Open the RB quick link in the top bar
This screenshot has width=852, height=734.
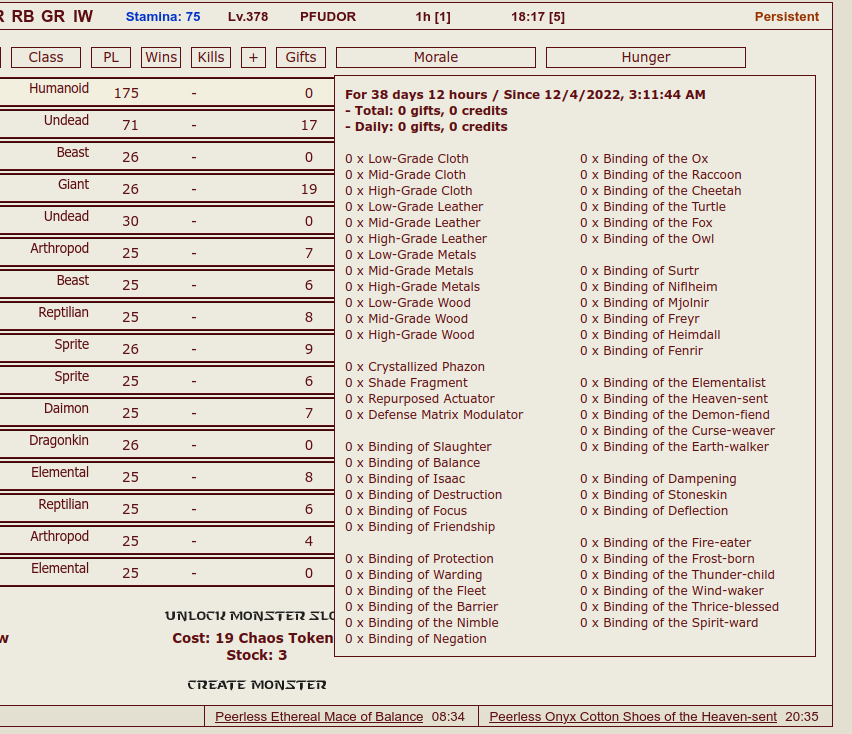point(23,16)
